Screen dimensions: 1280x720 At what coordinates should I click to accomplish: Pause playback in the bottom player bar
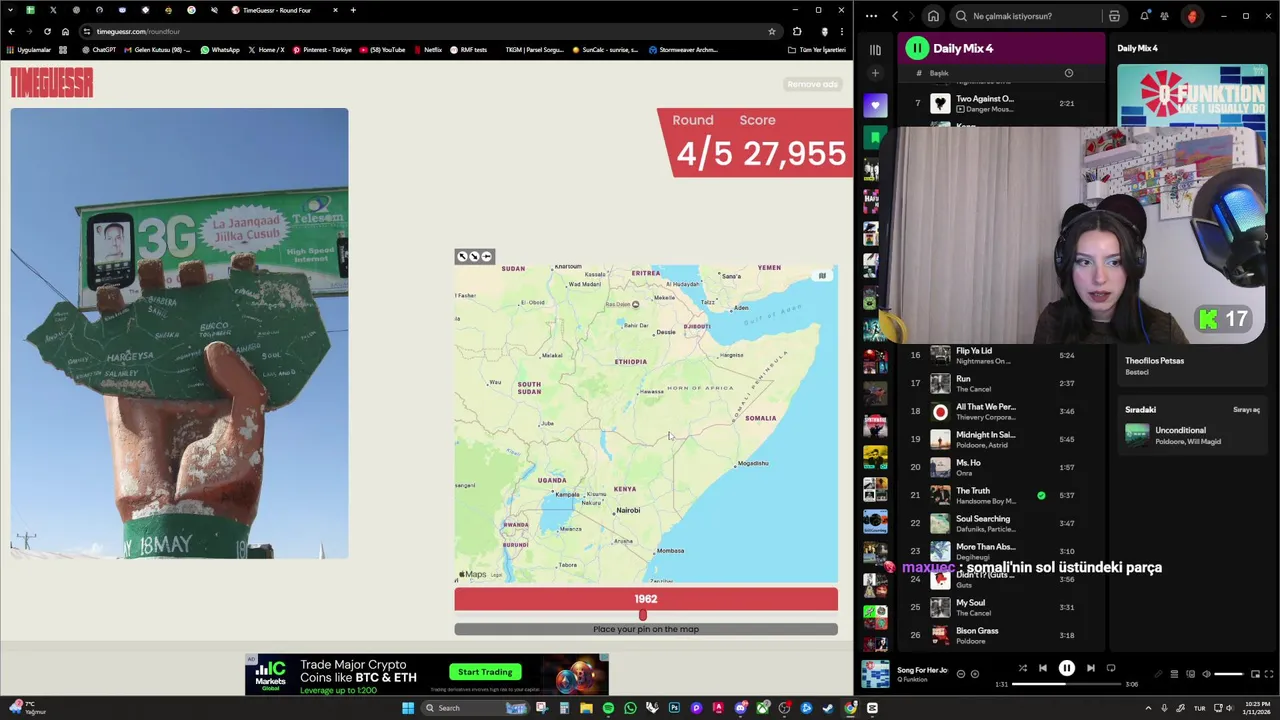tap(1067, 668)
